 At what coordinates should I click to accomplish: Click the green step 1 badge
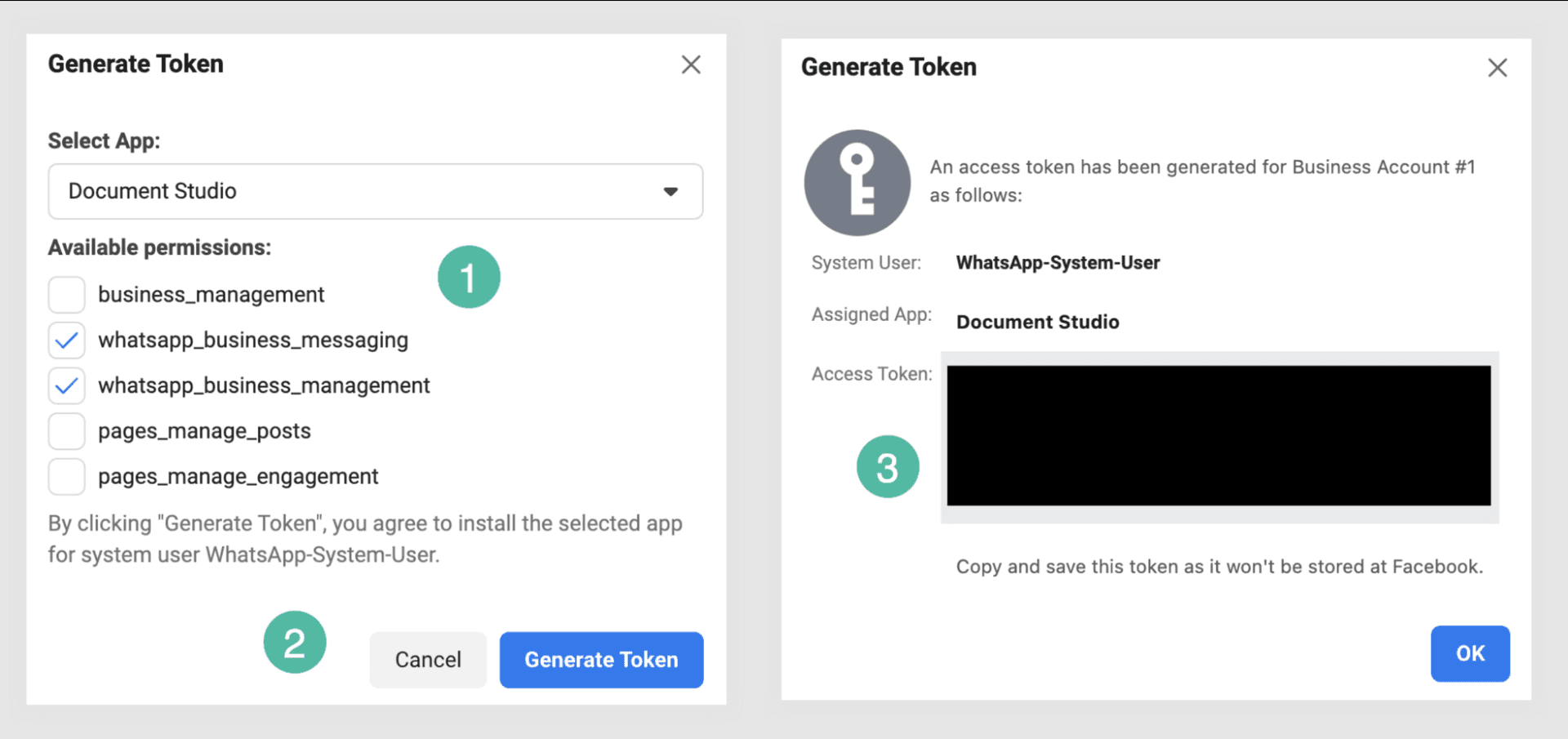(x=469, y=278)
